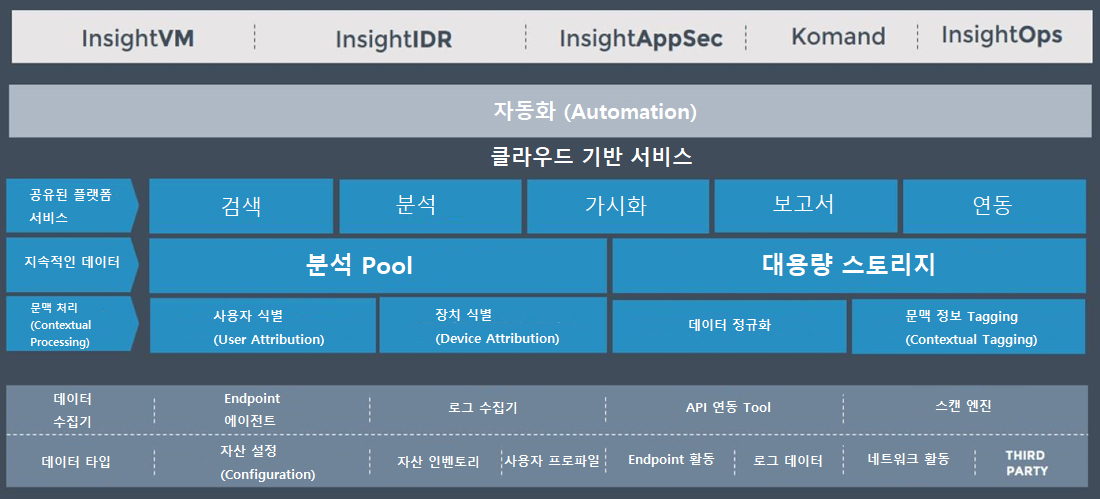
Task: Select the 데이터 타입 row label
Action: pos(76,462)
